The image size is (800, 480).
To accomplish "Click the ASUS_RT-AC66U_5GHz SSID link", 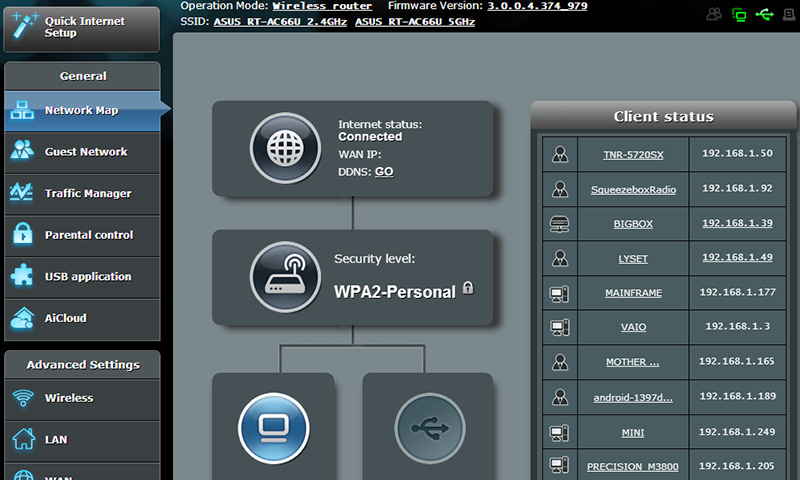I will (x=415, y=21).
